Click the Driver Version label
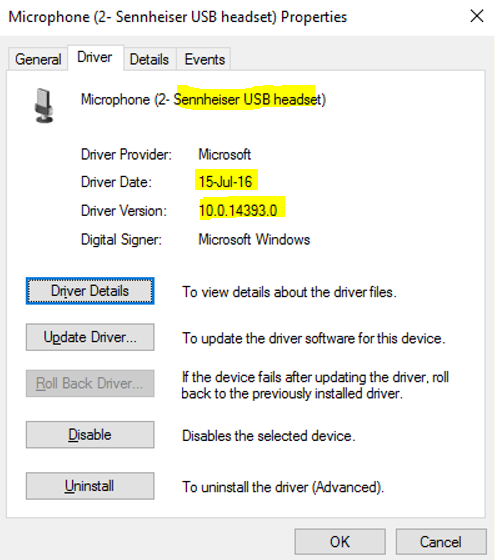The image size is (495, 560). tap(124, 211)
